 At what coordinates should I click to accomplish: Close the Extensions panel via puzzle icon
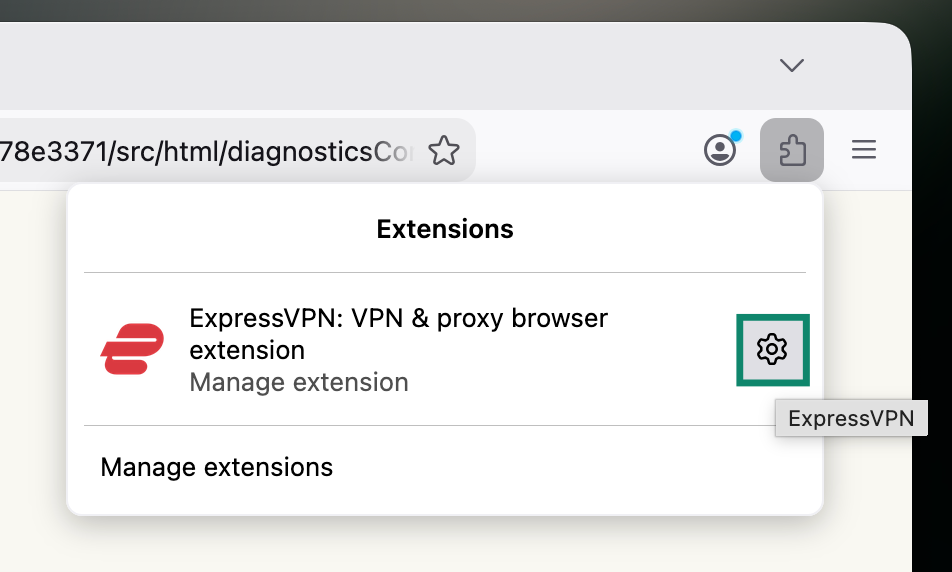coord(792,149)
